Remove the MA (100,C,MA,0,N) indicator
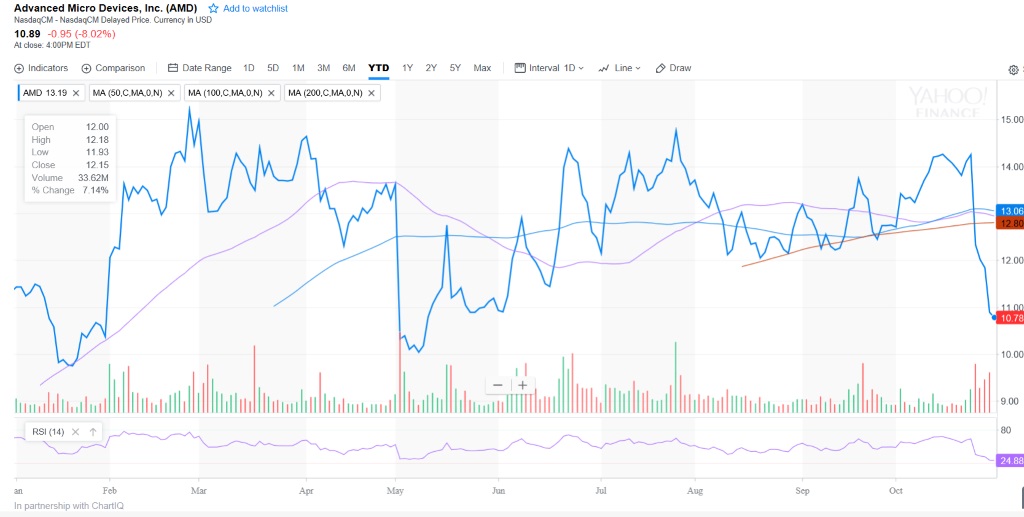1024x517 pixels. (x=271, y=93)
